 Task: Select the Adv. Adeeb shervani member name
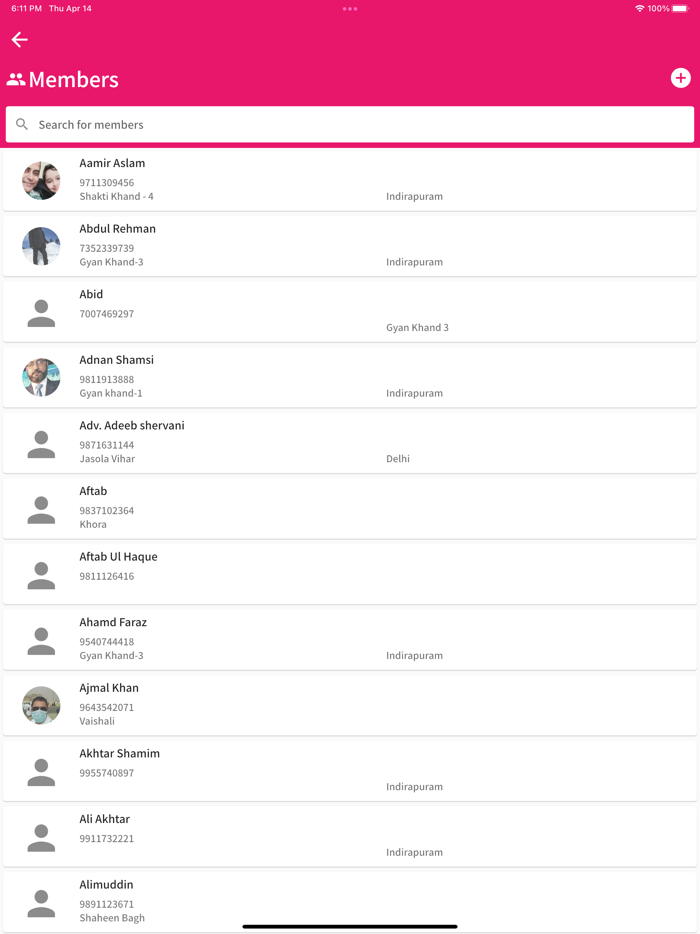[132, 426]
